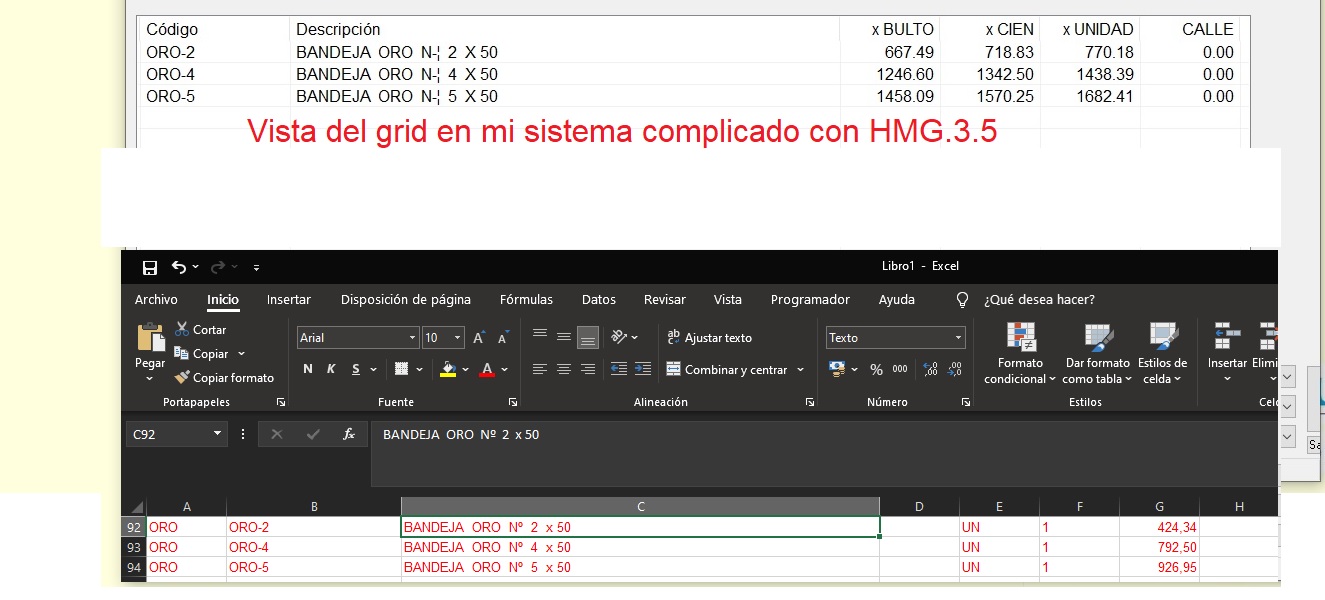Customize the quick access toolbar dropdown
1325x600 pixels.
[x=257, y=267]
